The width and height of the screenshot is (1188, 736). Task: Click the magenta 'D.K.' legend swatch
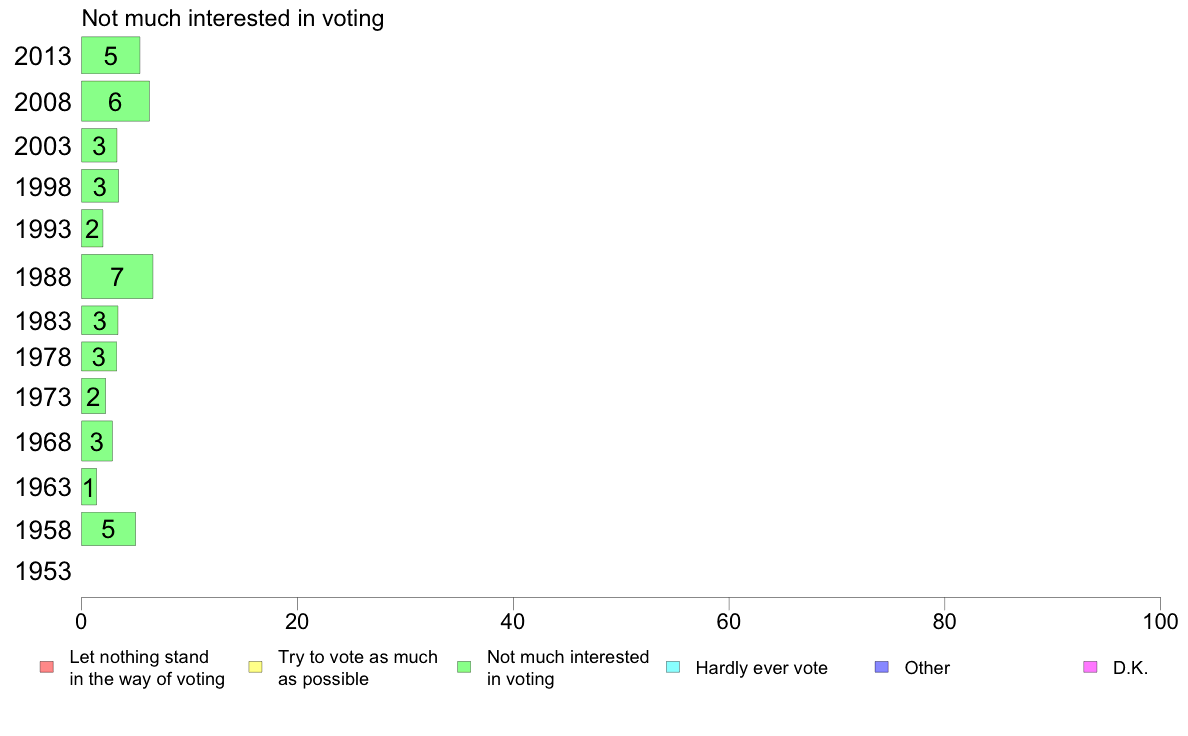click(1090, 667)
